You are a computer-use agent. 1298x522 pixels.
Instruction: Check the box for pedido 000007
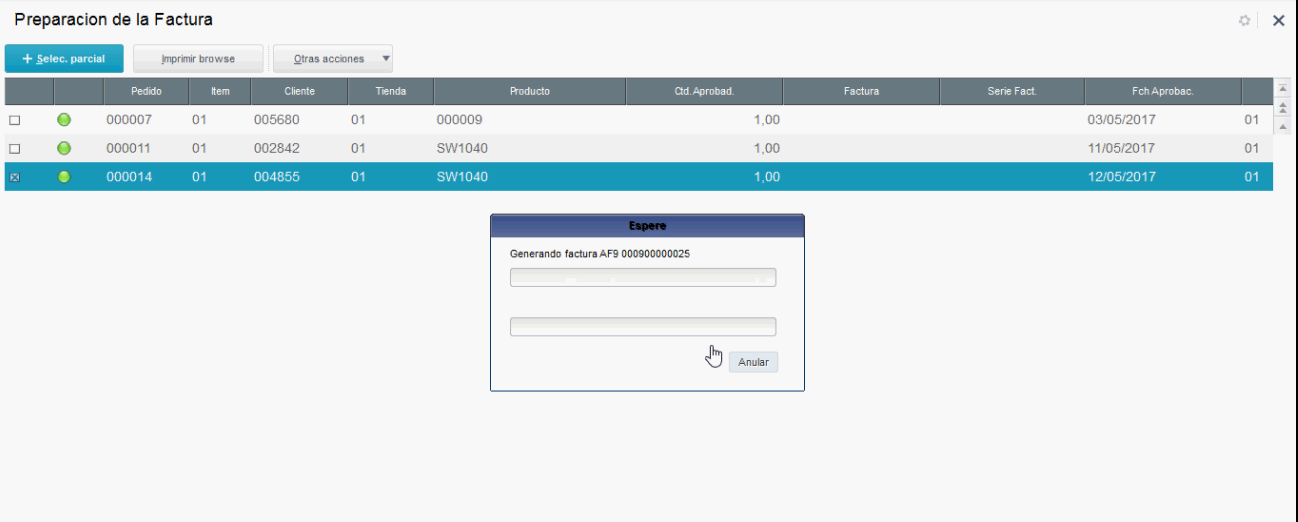coord(14,120)
